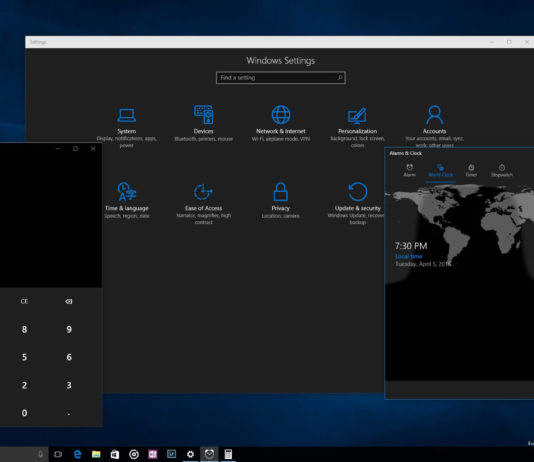
Task: Open the Stopwatch tab in Alarms & Clock
Action: point(502,170)
